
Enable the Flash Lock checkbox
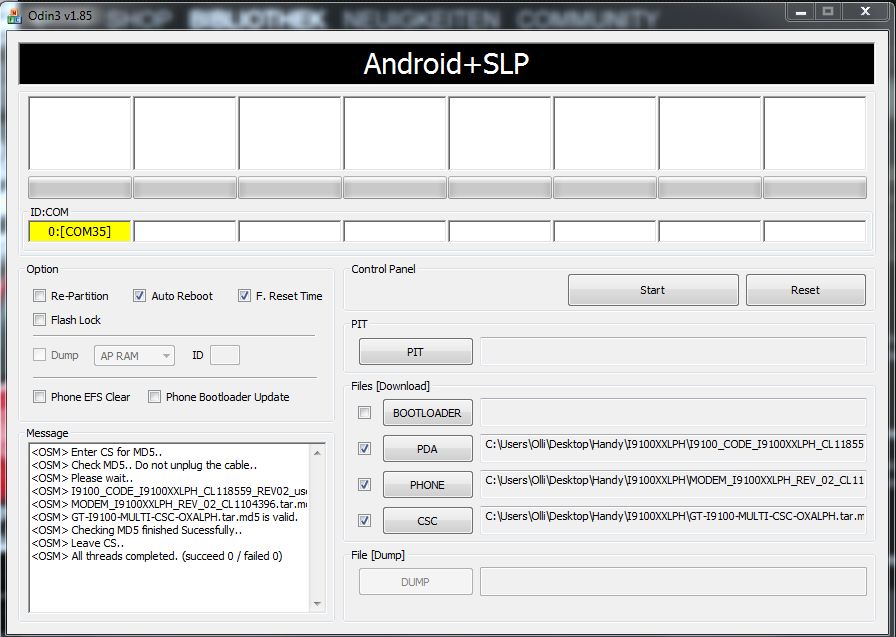point(39,320)
